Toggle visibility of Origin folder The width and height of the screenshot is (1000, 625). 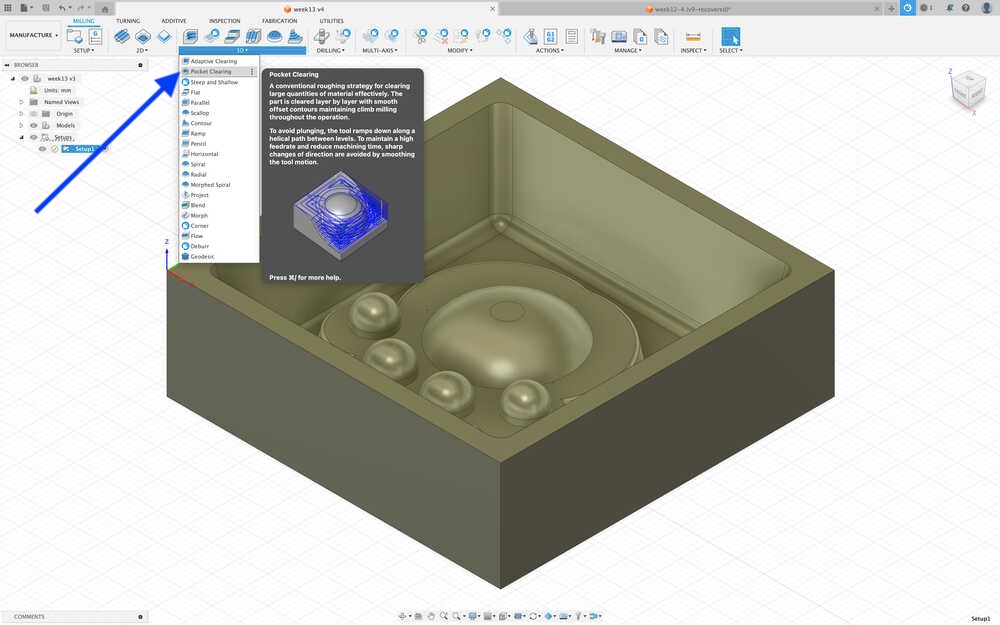[34, 114]
